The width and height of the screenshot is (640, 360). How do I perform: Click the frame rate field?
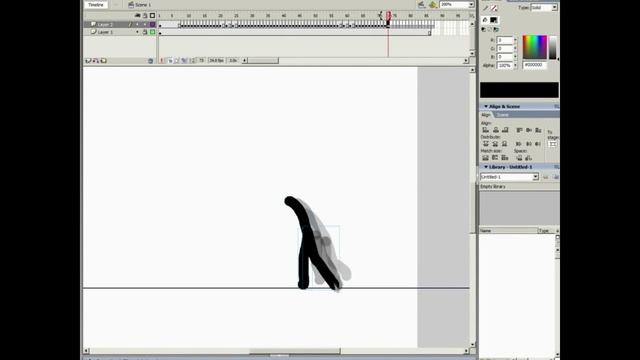tap(216, 60)
